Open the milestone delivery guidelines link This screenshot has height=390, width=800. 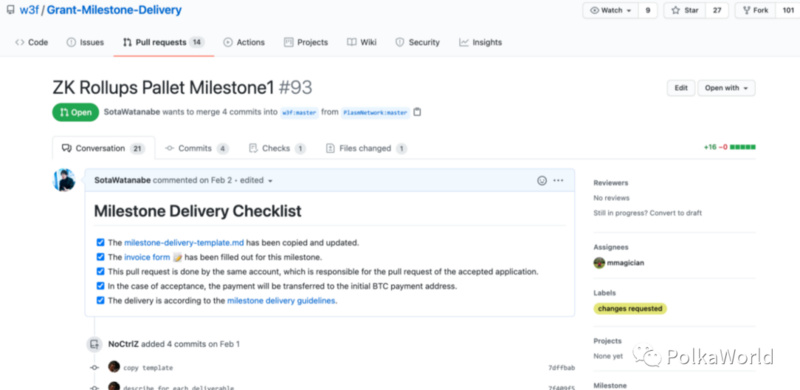281,301
